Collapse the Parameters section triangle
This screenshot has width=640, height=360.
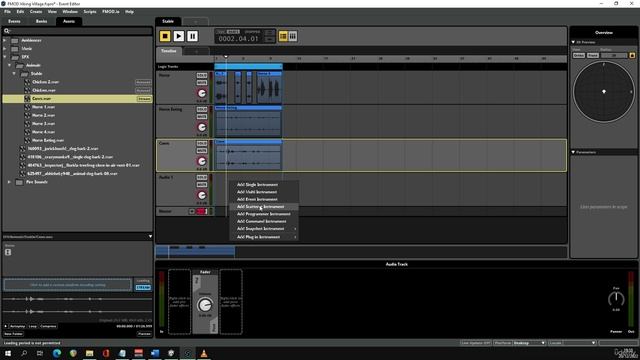573,152
